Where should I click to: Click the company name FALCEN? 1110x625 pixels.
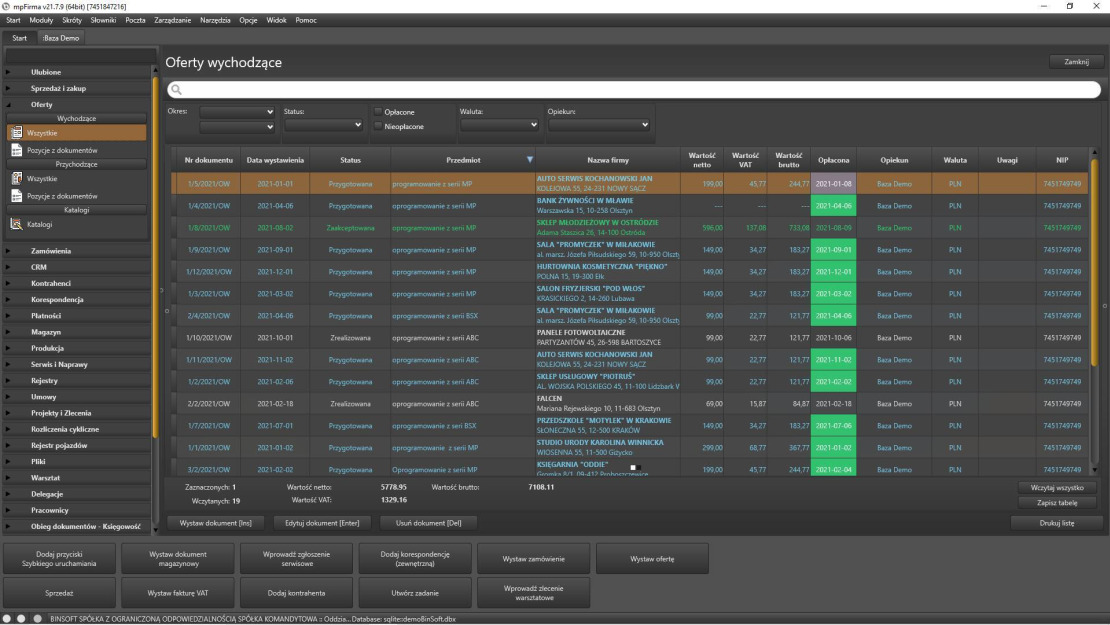[x=549, y=398]
